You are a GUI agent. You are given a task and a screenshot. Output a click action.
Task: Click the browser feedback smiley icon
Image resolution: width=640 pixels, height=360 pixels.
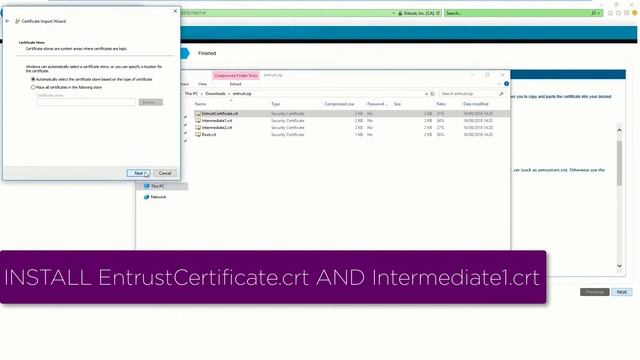[x=635, y=13]
